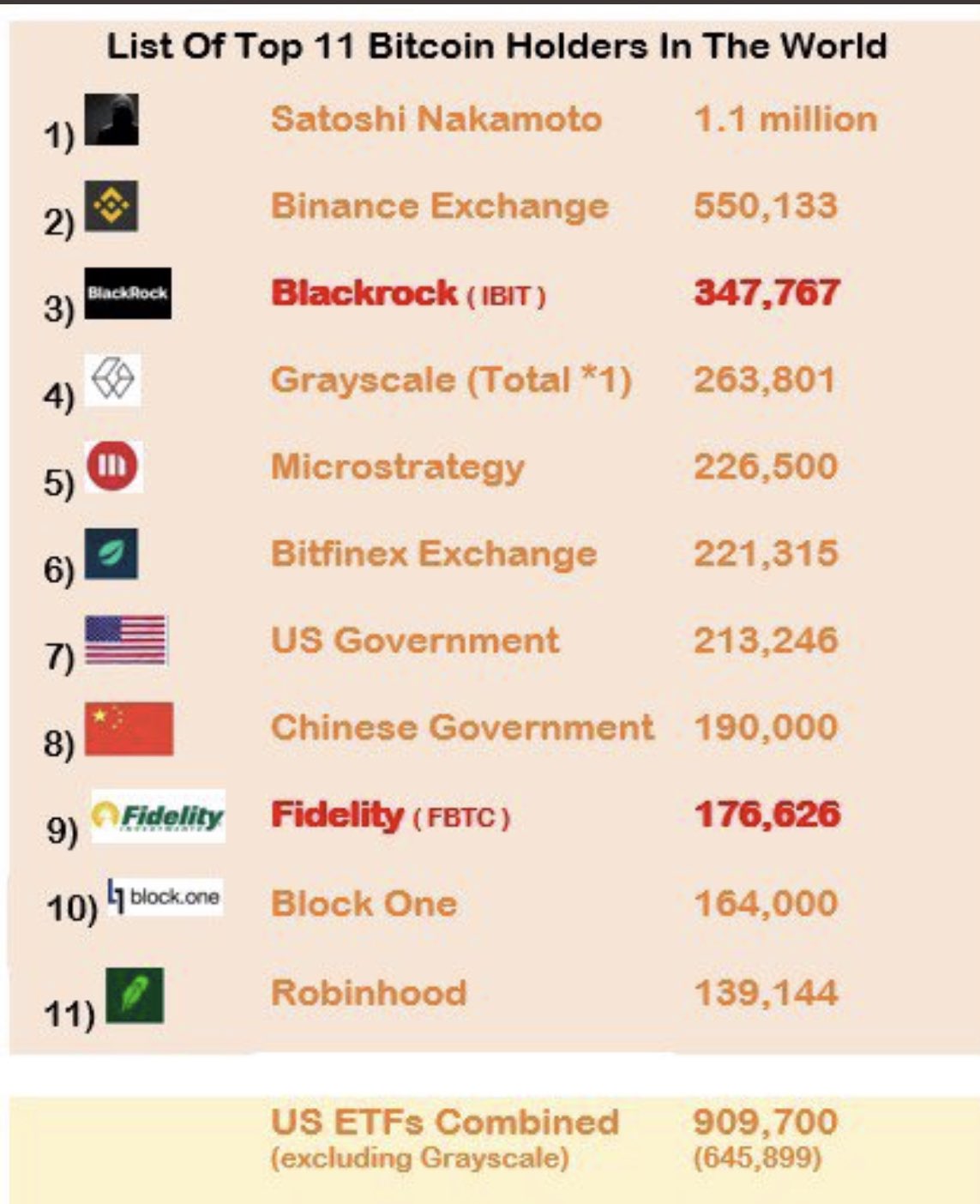Select the Blackrock (IBIT) name text
Screen dimensions: 980x1204
pyautogui.click(x=408, y=293)
